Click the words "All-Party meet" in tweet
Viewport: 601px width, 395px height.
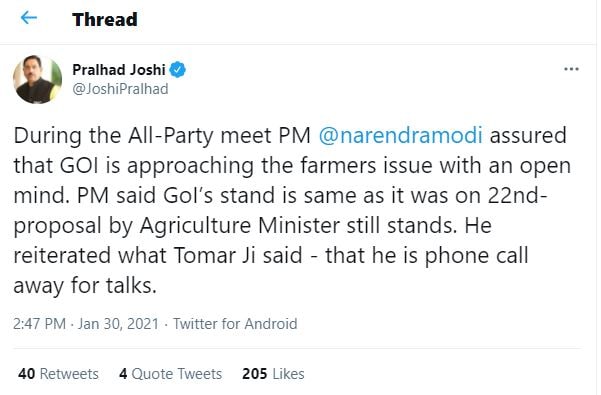coord(200,136)
